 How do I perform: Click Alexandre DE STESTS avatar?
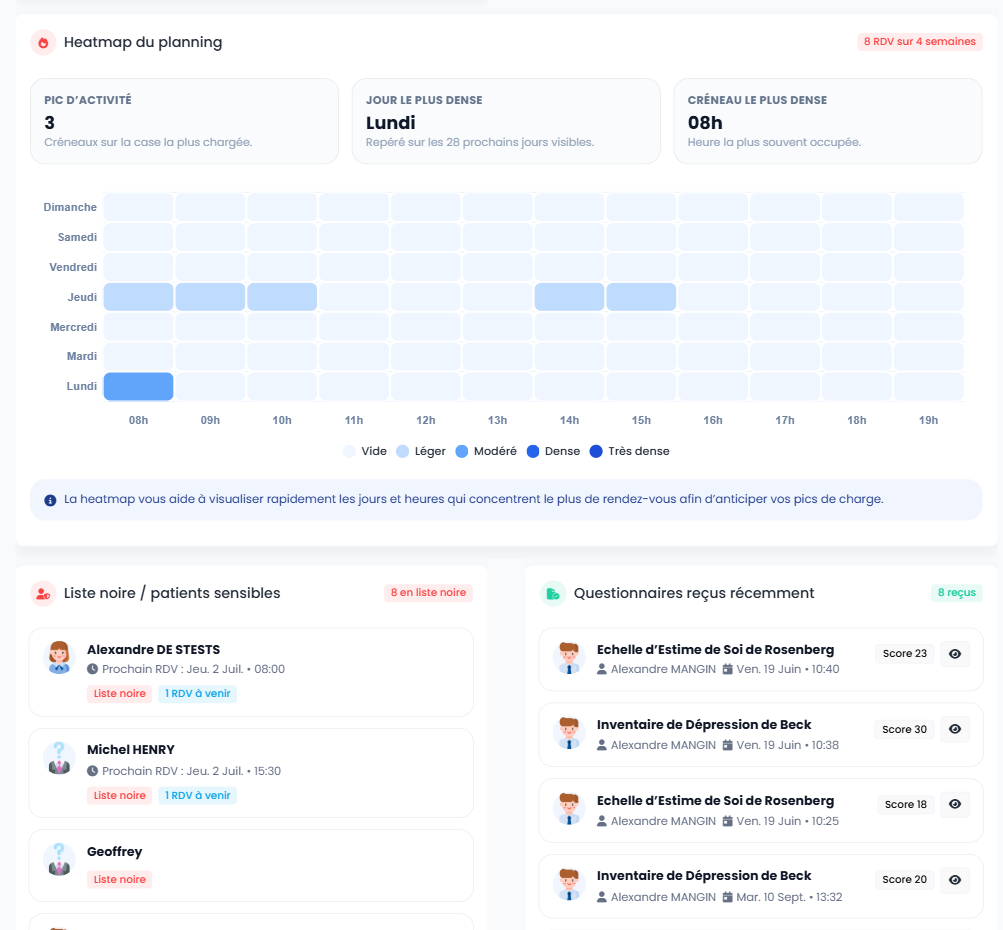coord(59,658)
